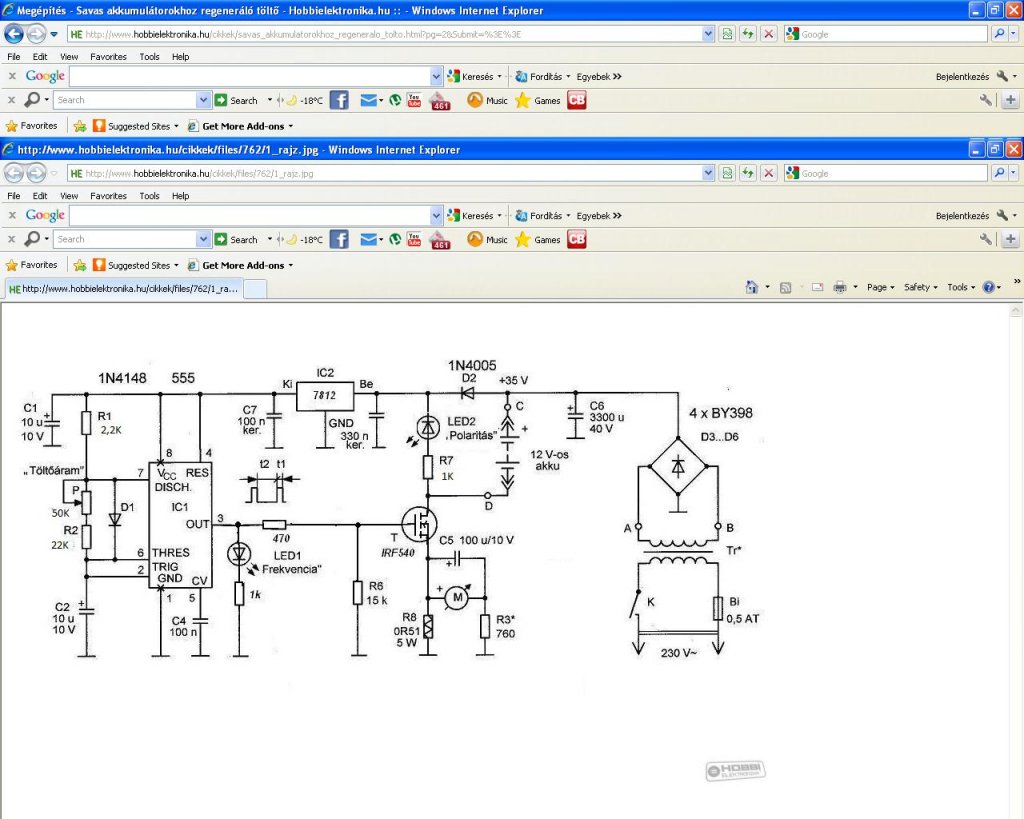Viewport: 1024px width, 819px height.
Task: Click the 461 counter icon in Megépítés window
Action: tap(441, 101)
